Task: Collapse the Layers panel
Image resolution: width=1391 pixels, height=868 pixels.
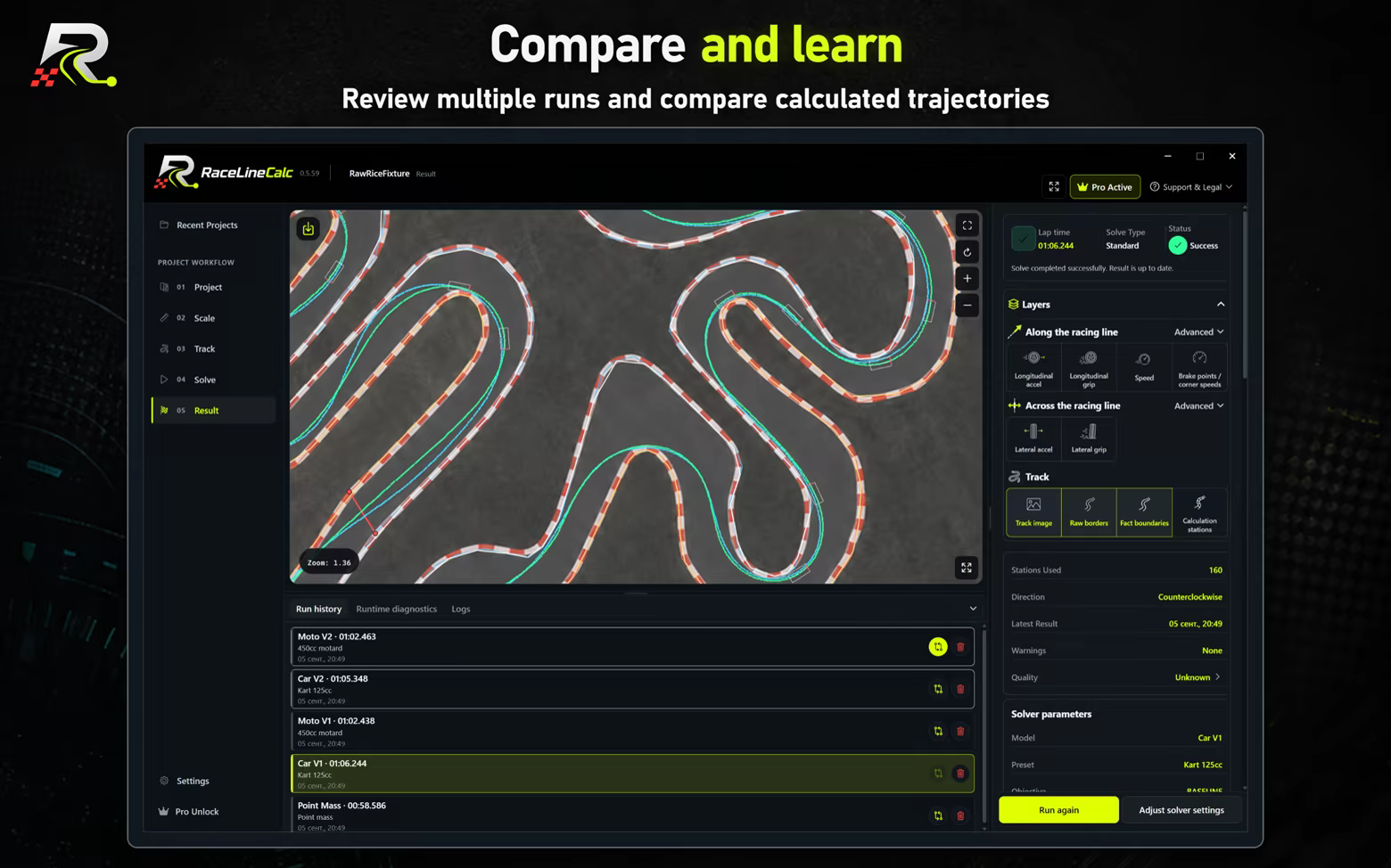Action: click(1221, 305)
